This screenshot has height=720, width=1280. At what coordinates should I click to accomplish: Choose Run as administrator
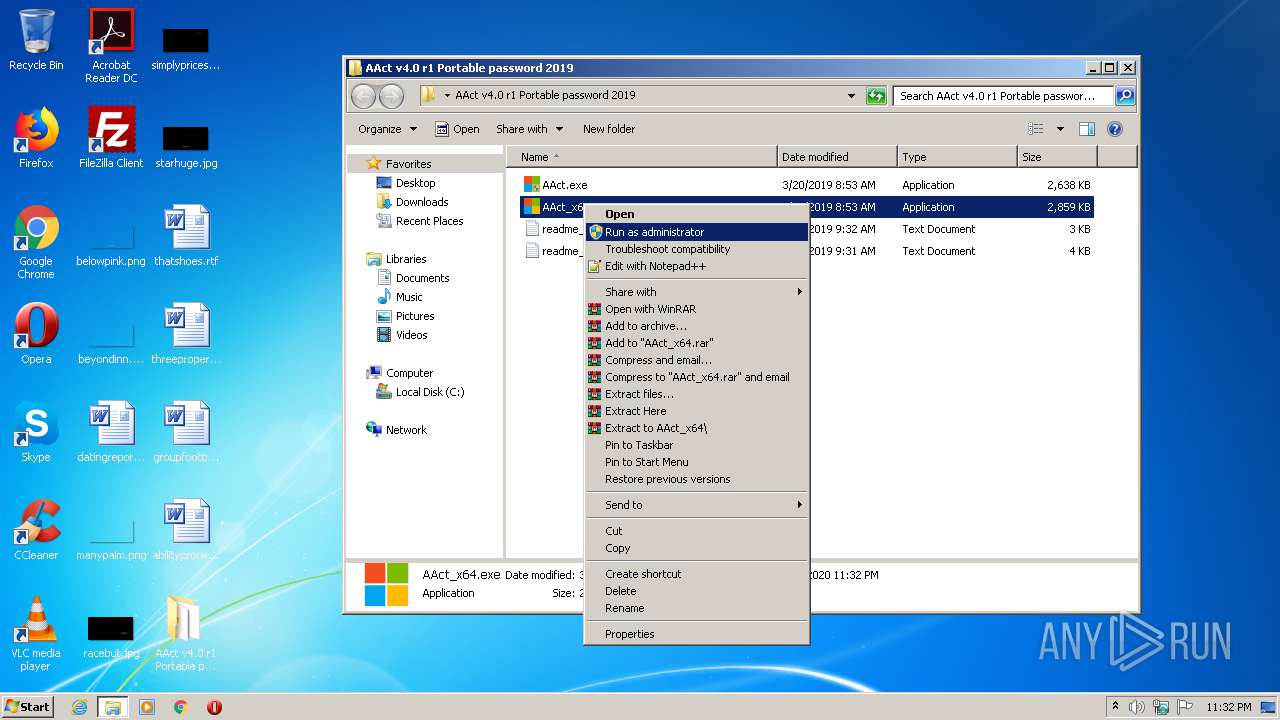pos(697,232)
